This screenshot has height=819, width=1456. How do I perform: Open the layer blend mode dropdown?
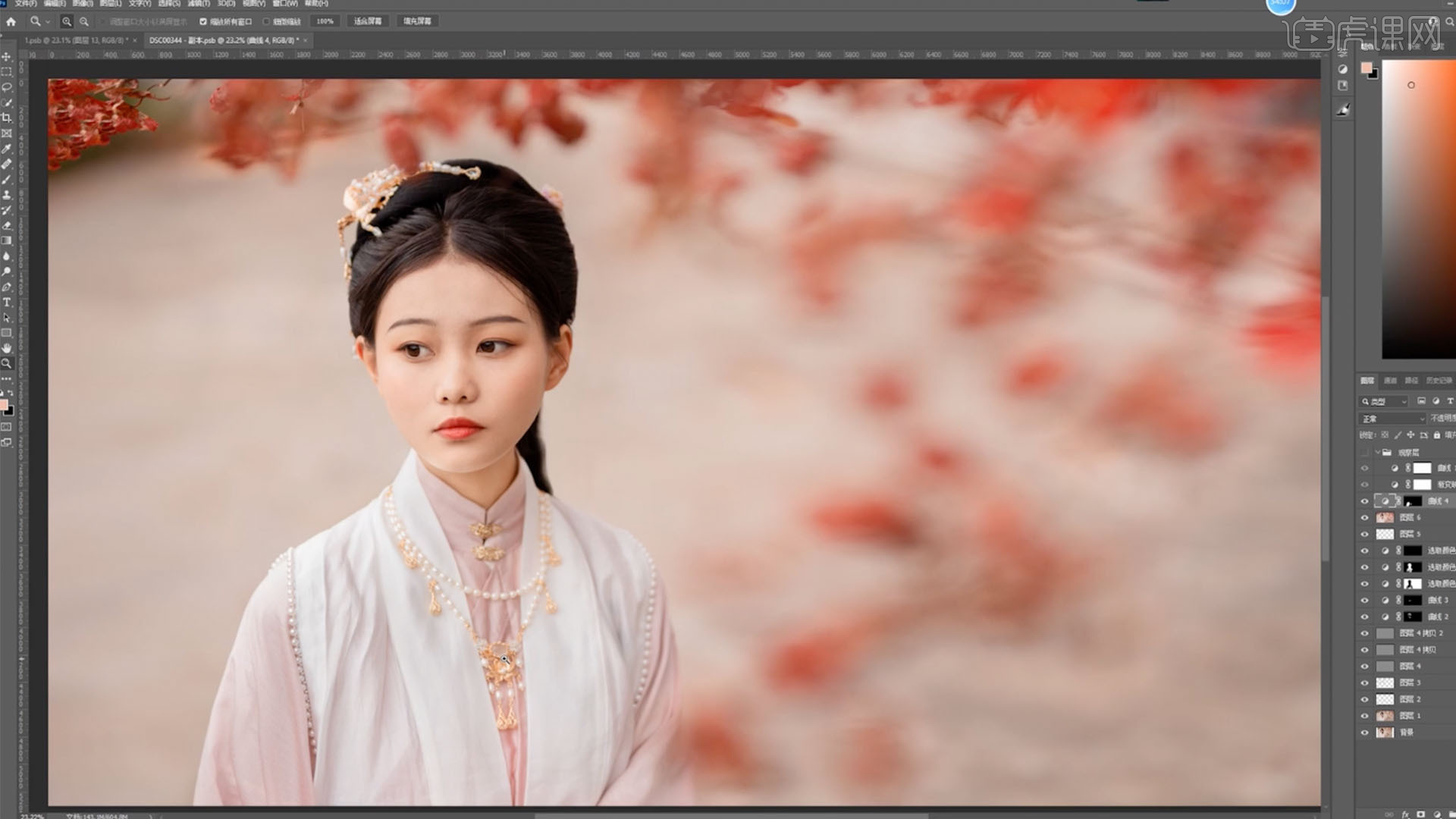pyautogui.click(x=1392, y=419)
